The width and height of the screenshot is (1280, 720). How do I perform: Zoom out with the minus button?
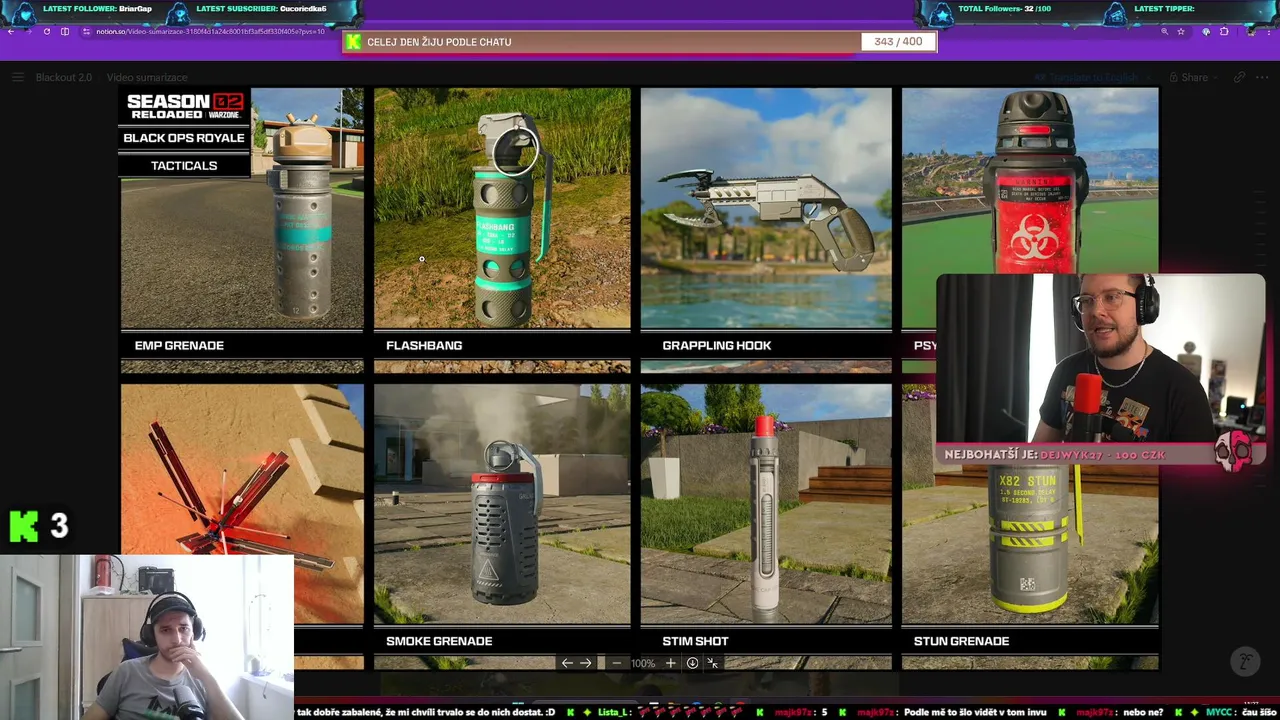(x=616, y=663)
